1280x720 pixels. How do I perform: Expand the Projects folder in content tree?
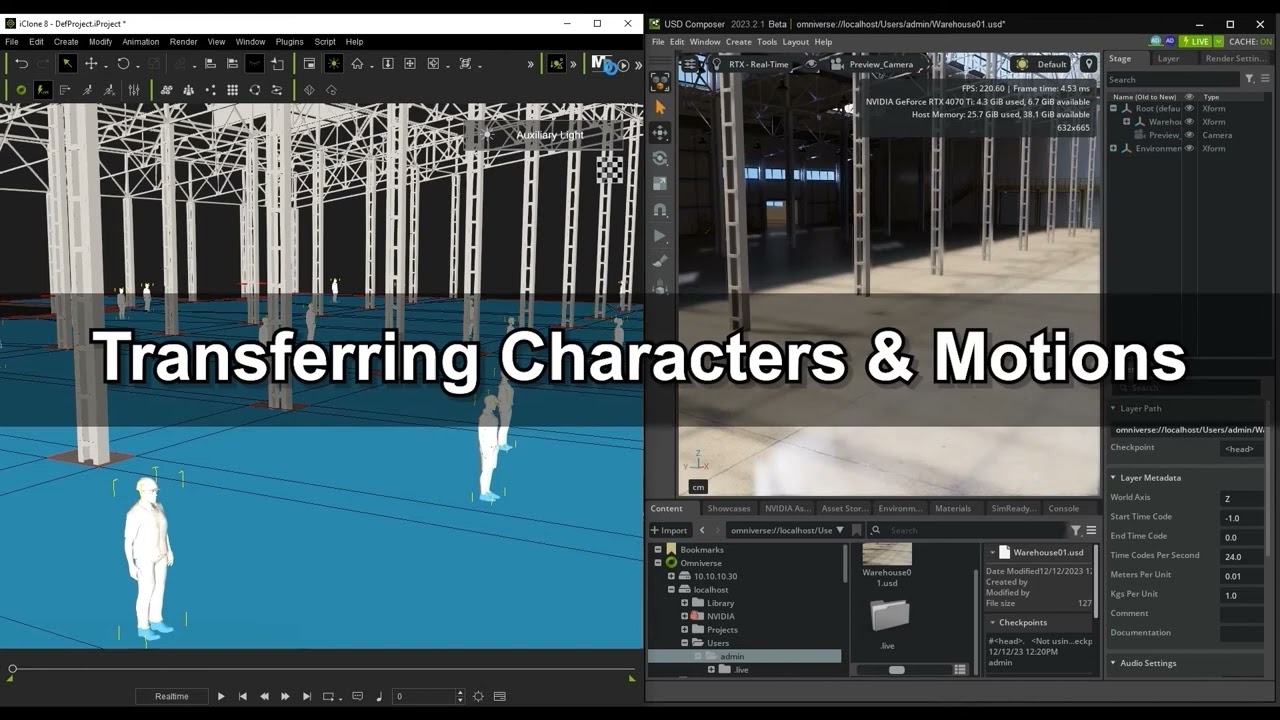(685, 629)
